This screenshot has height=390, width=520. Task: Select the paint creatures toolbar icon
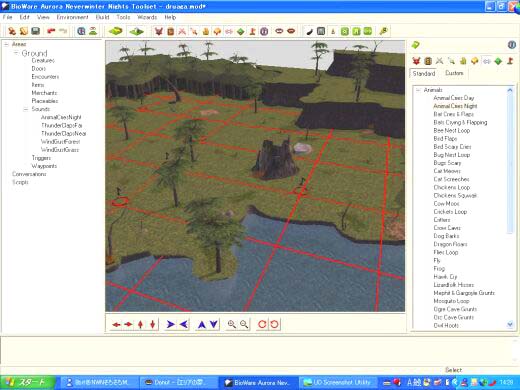158,31
